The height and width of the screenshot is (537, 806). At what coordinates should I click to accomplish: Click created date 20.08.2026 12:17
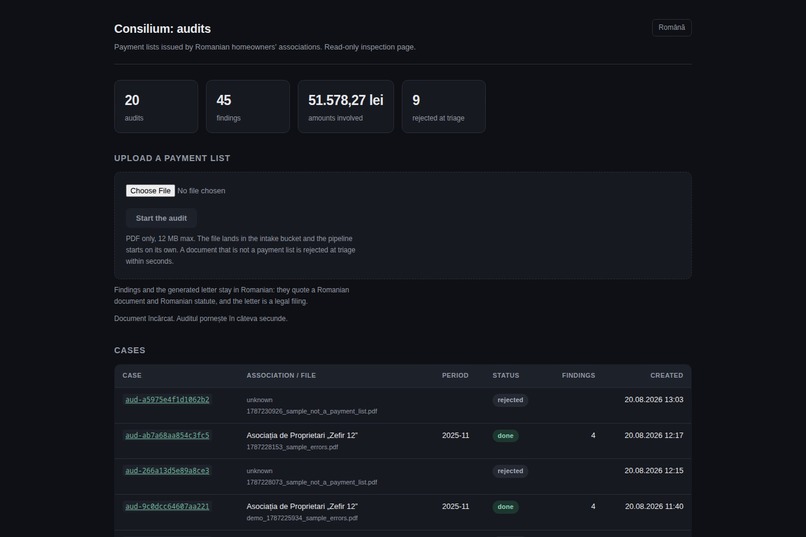pyautogui.click(x=654, y=435)
